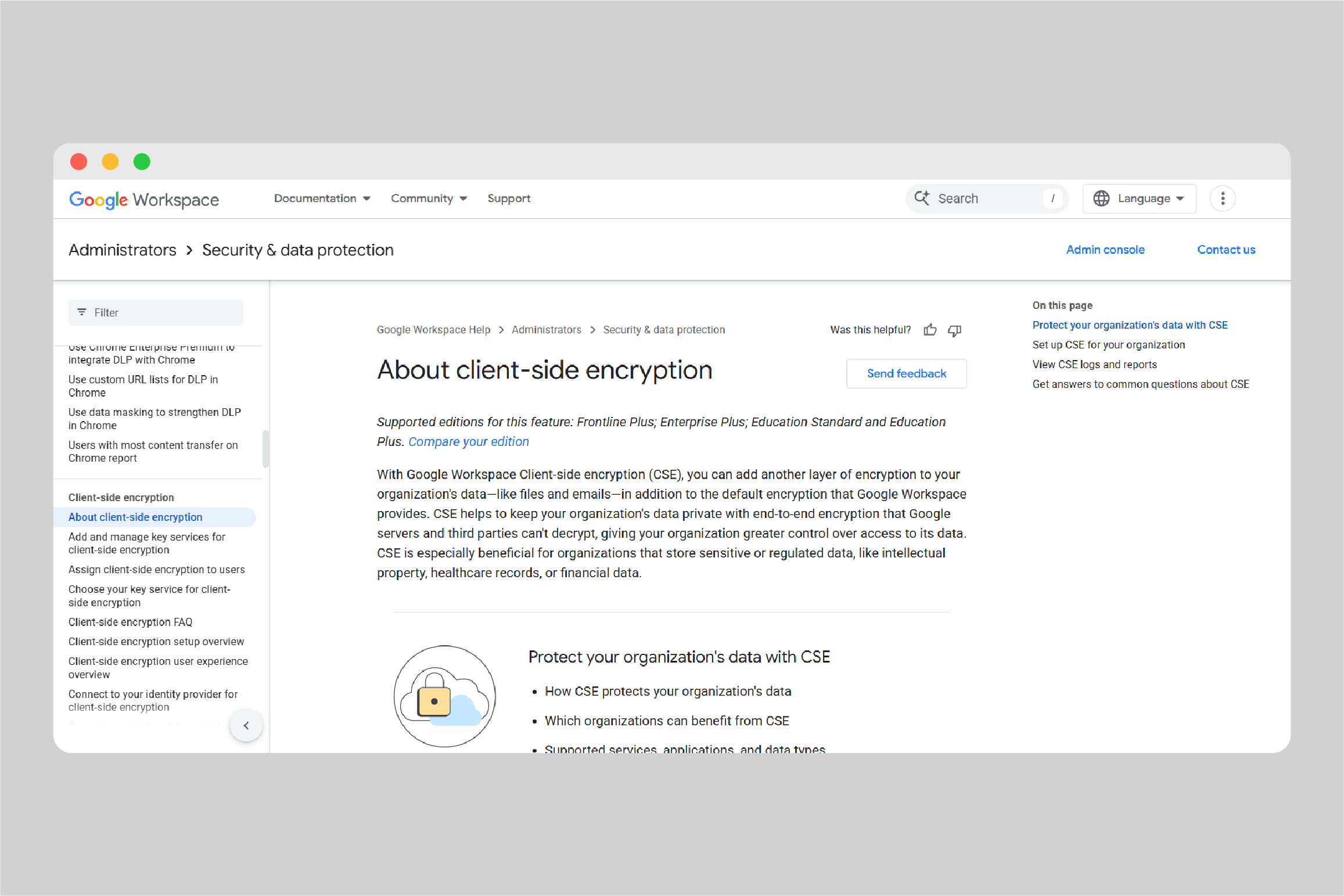Open the three-dot more options menu
This screenshot has width=1344, height=896.
pos(1223,199)
